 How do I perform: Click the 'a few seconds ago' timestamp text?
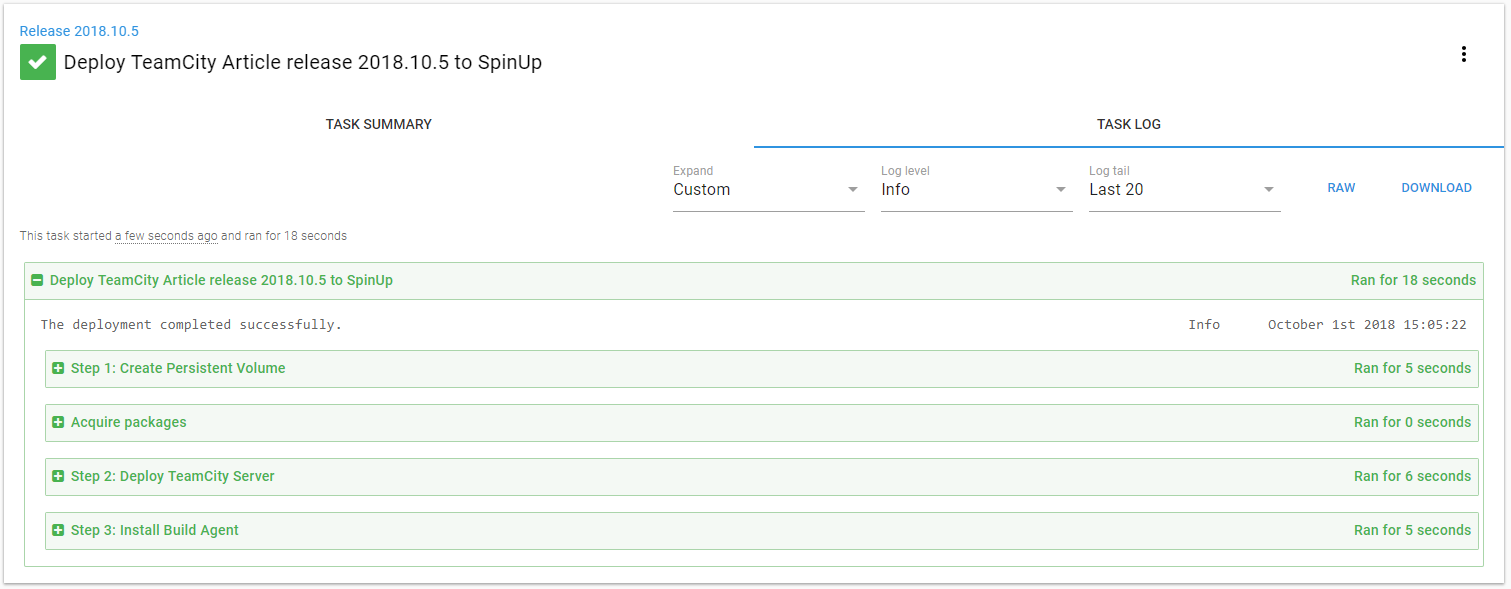point(166,237)
